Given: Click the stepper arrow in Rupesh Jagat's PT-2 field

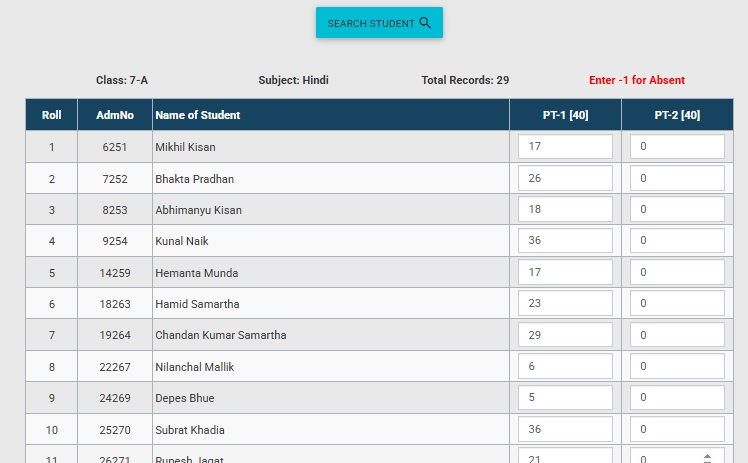Looking at the screenshot, I should point(708,457).
